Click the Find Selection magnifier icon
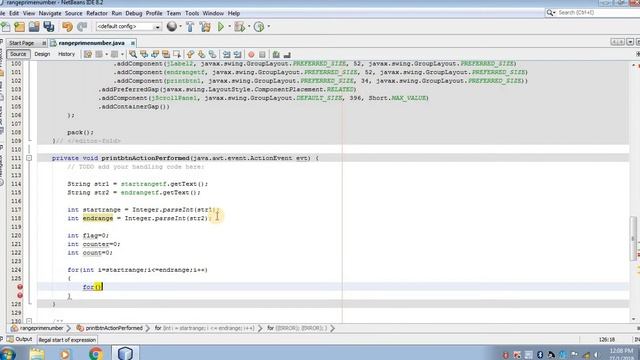Image resolution: width=640 pixels, height=360 pixels. (x=133, y=54)
